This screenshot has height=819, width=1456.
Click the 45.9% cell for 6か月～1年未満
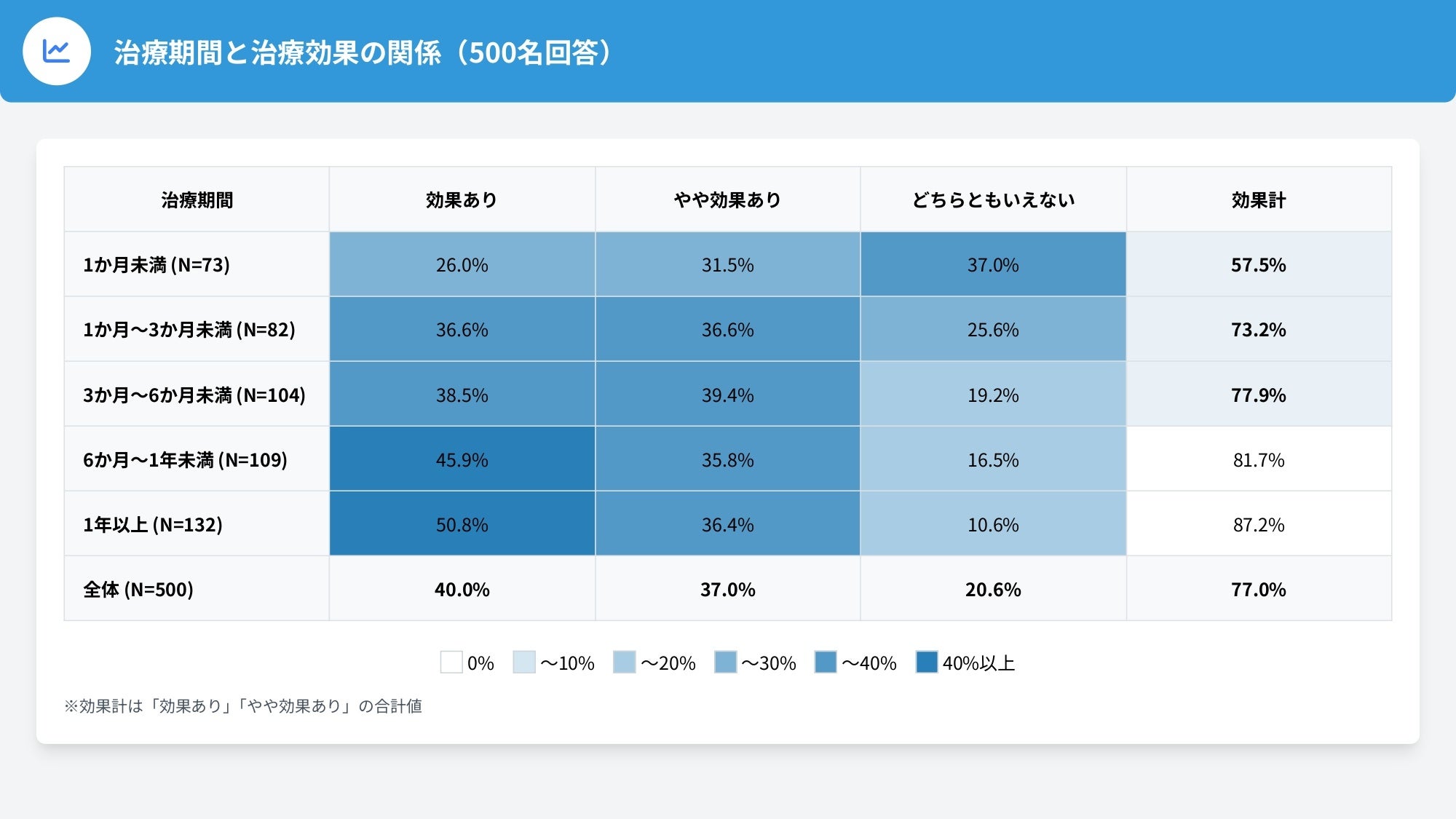point(462,459)
